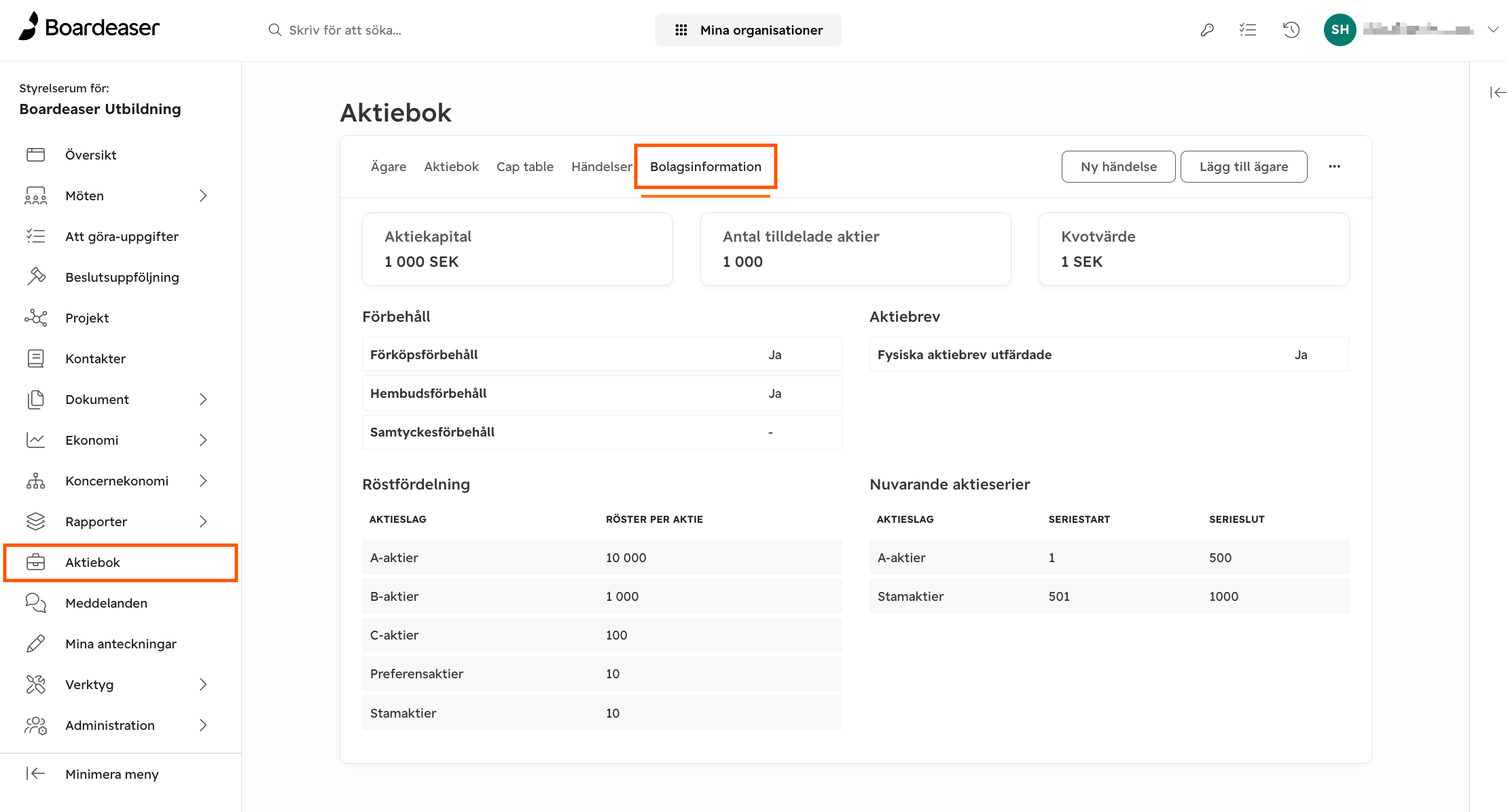The width and height of the screenshot is (1508, 812).
Task: Click the Beslutsuppföljning gavel icon
Action: pos(36,277)
